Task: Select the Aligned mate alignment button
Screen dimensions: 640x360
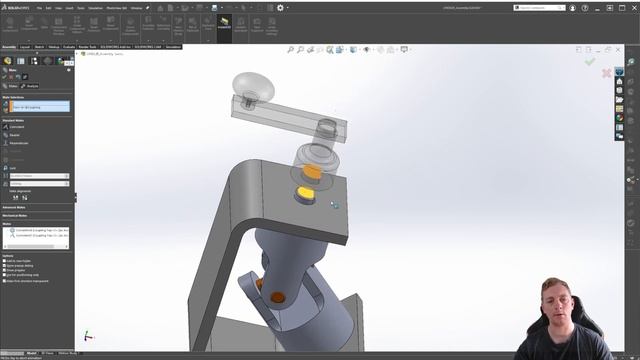Action: (16, 198)
